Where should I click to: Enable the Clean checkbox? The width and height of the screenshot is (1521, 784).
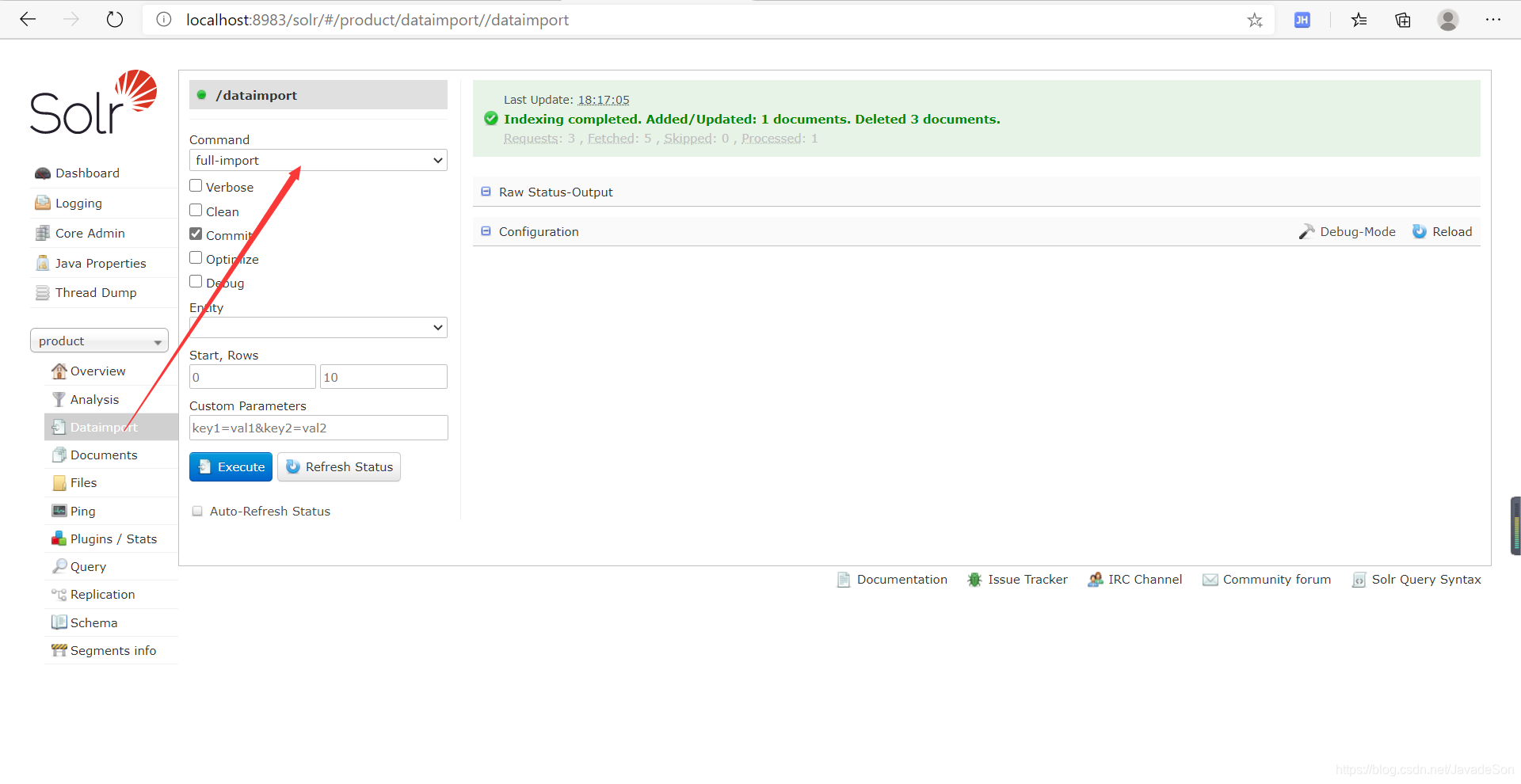tap(196, 210)
